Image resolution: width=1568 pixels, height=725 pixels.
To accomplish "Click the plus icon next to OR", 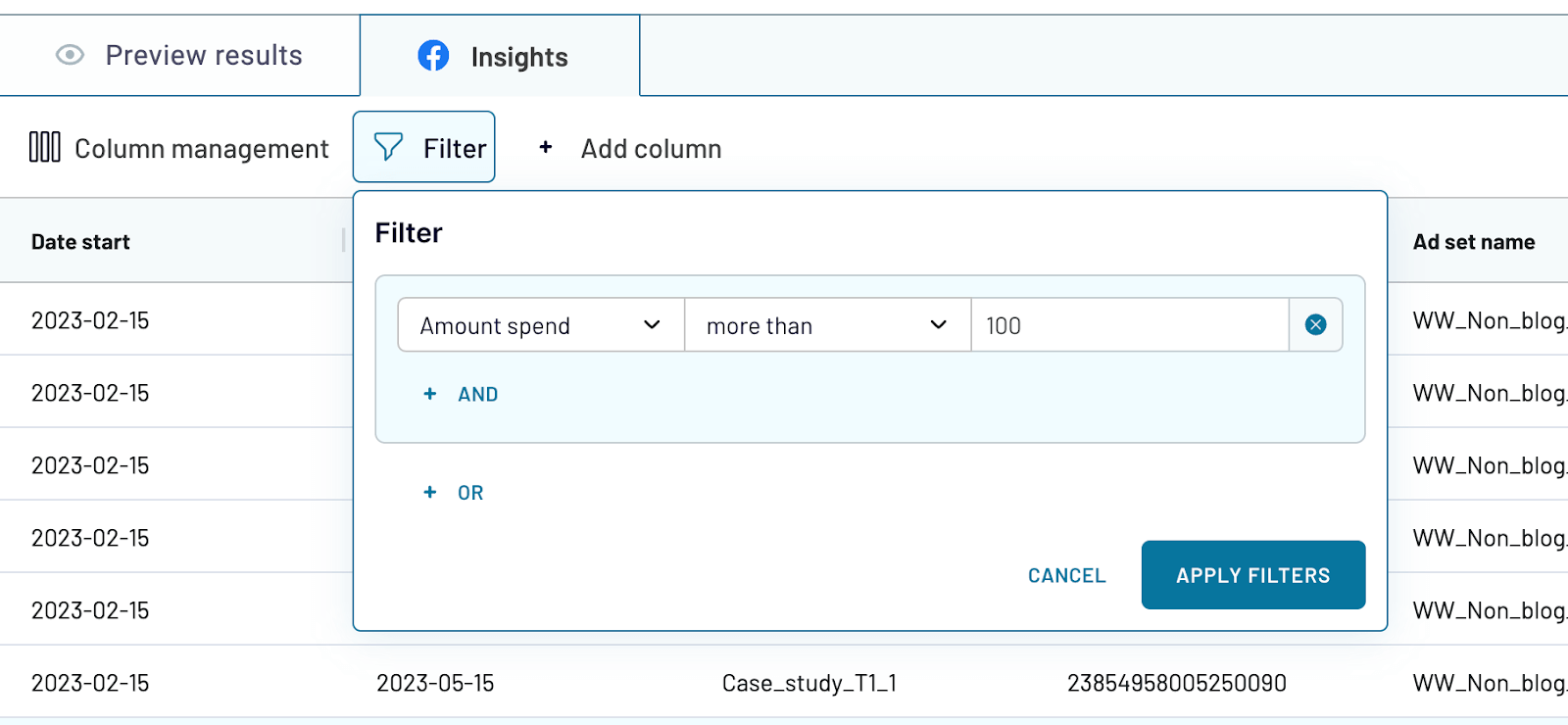I will pyautogui.click(x=429, y=493).
